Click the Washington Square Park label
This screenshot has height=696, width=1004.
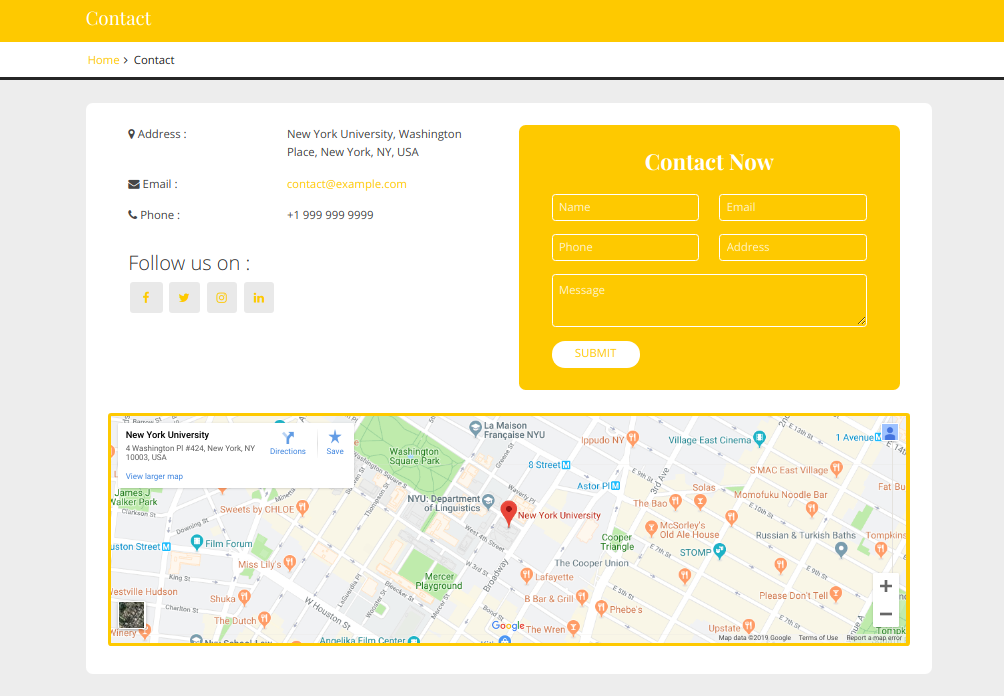tap(414, 456)
